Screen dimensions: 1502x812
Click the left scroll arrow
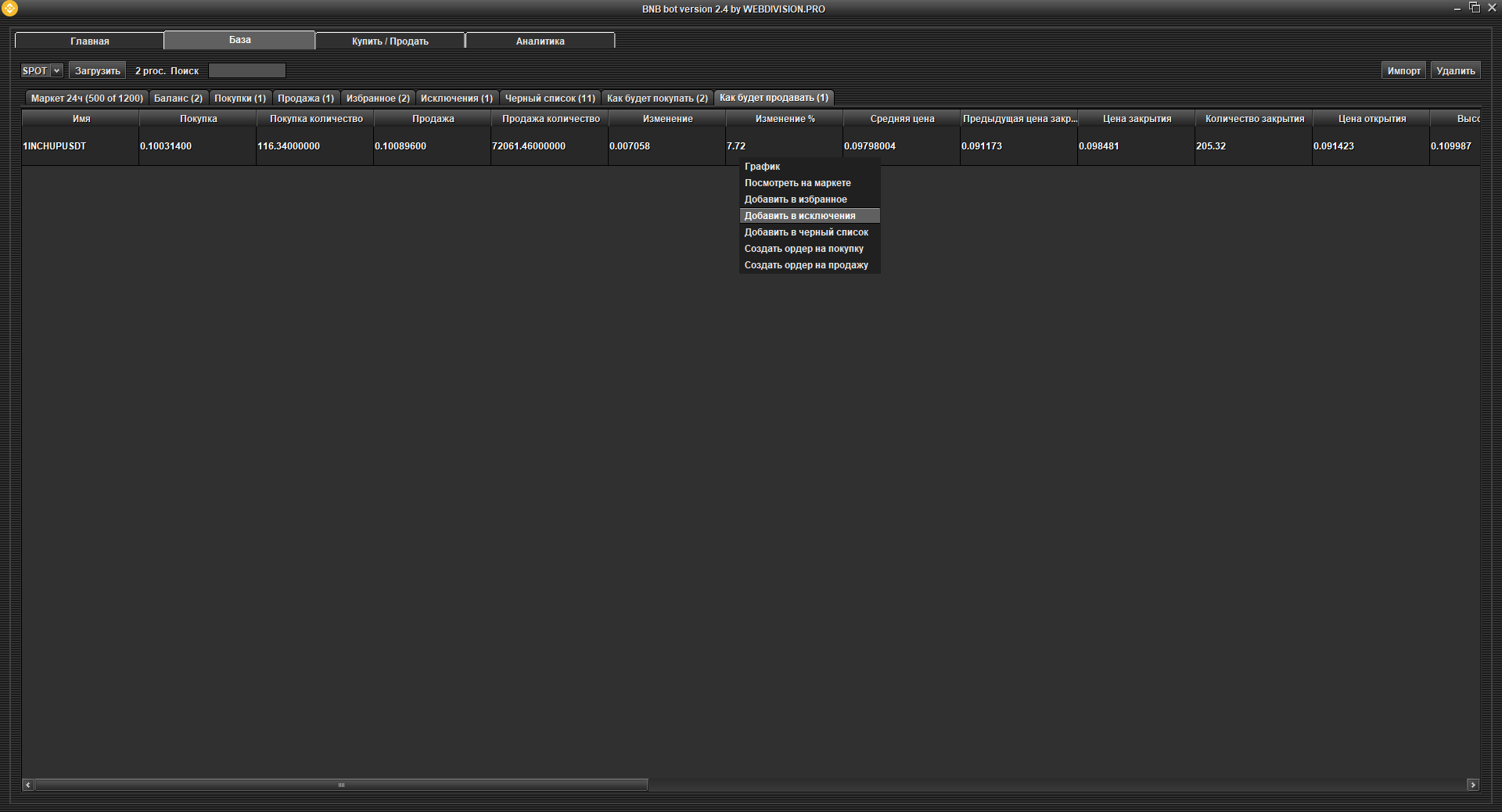coord(28,785)
